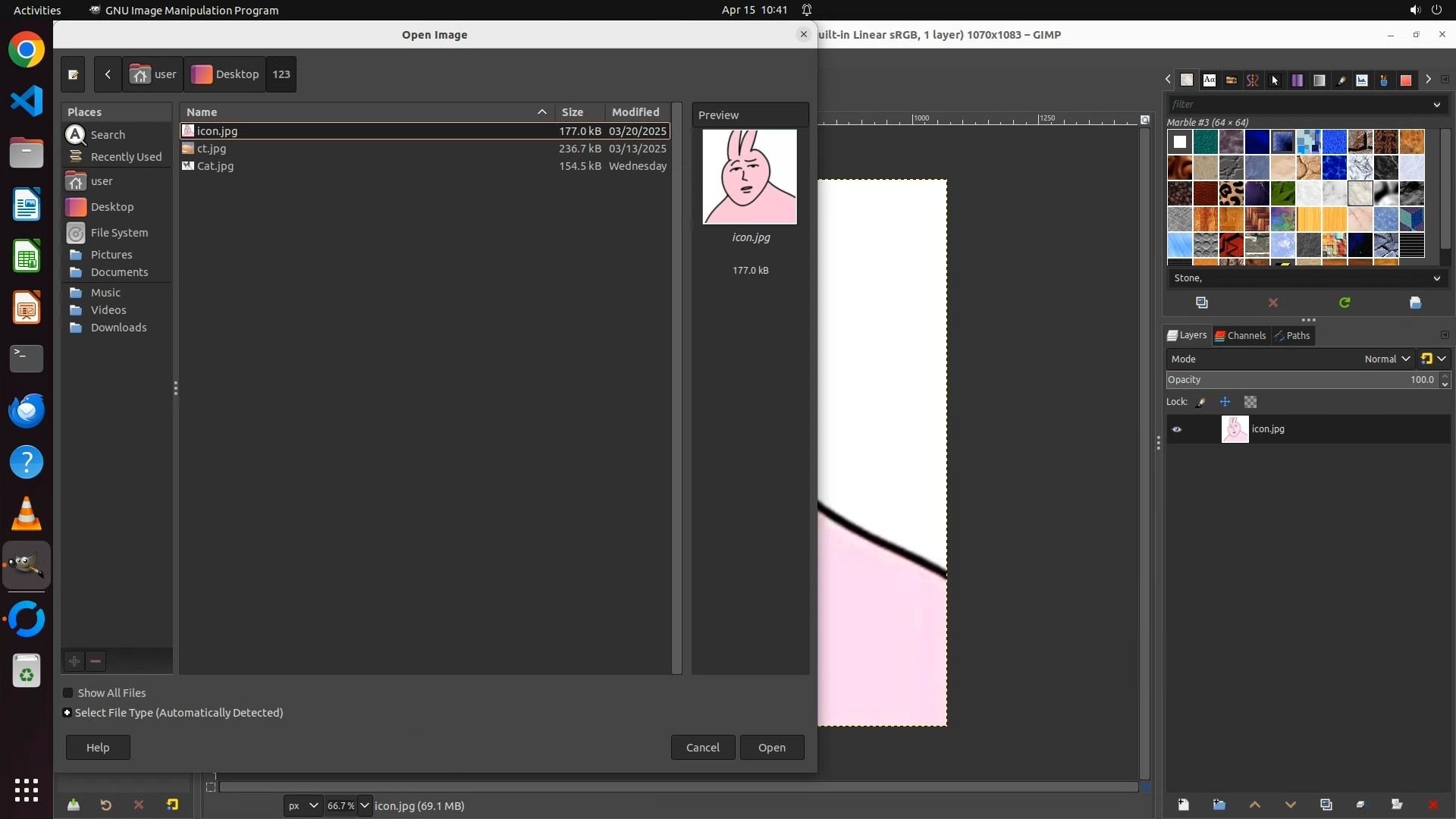The width and height of the screenshot is (1456, 819).
Task: Expand Select File Type section
Action: pos(67,713)
